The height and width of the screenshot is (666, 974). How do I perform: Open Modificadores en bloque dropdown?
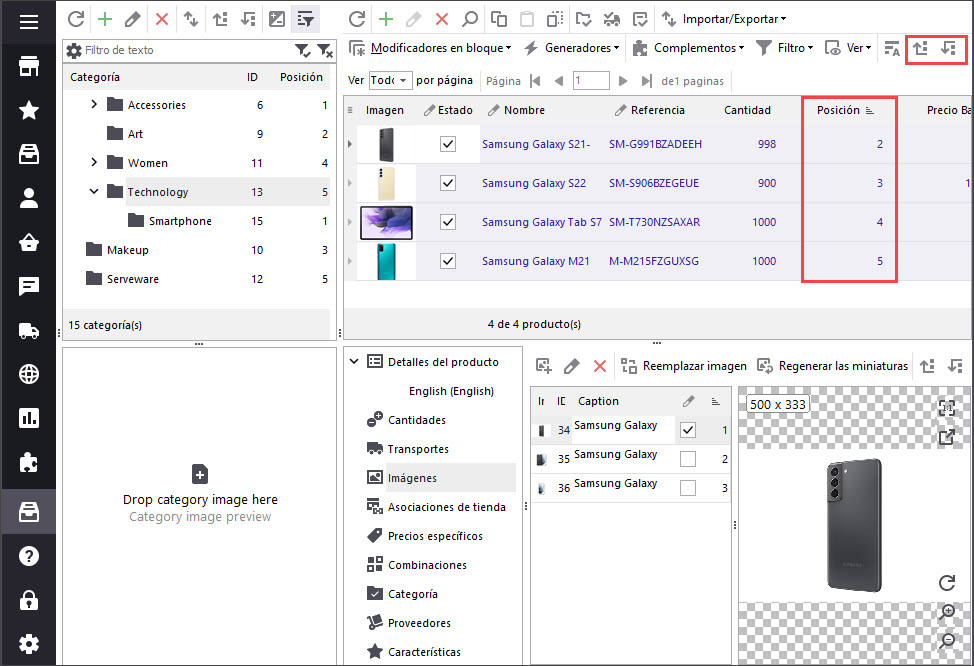(x=430, y=48)
